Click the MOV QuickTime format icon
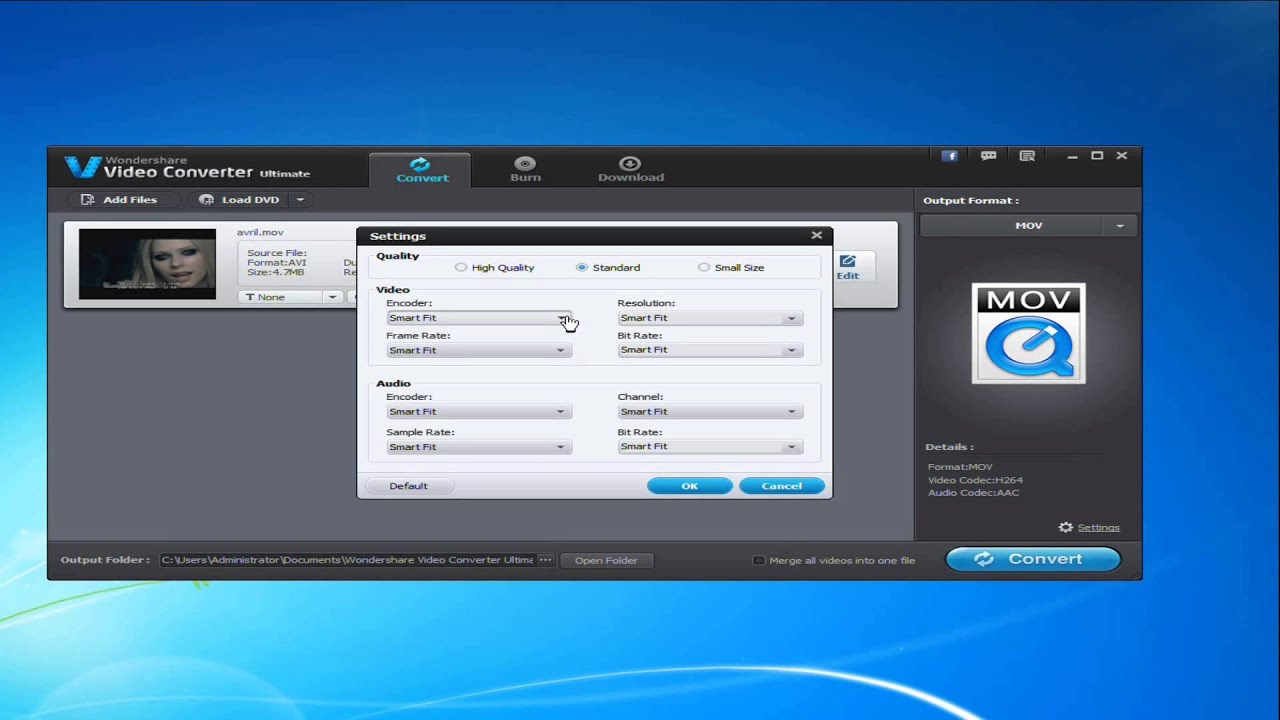Screen dimensions: 1280x720 tap(1028, 333)
